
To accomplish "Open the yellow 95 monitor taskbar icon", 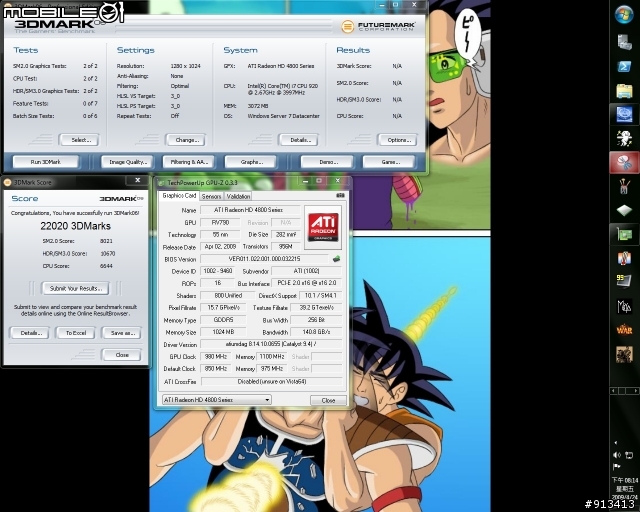I will (624, 281).
